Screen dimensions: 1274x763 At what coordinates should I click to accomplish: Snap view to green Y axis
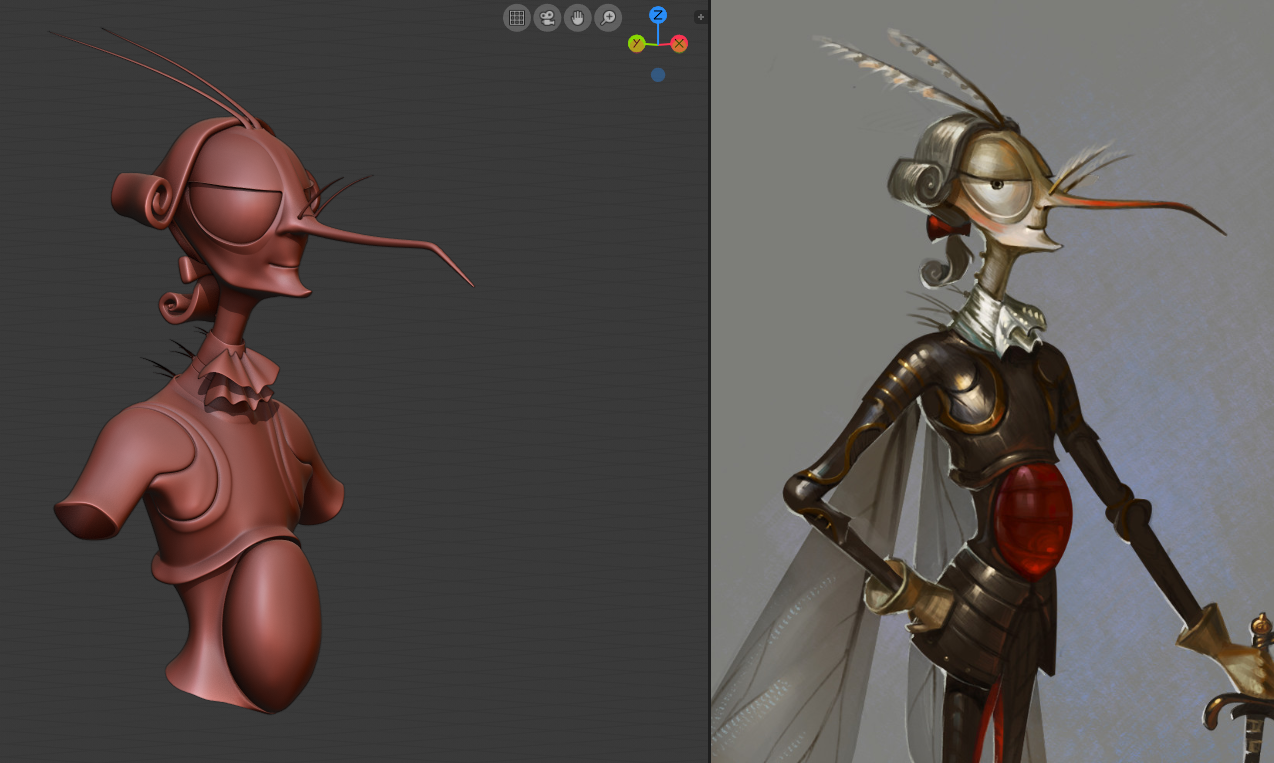636,43
